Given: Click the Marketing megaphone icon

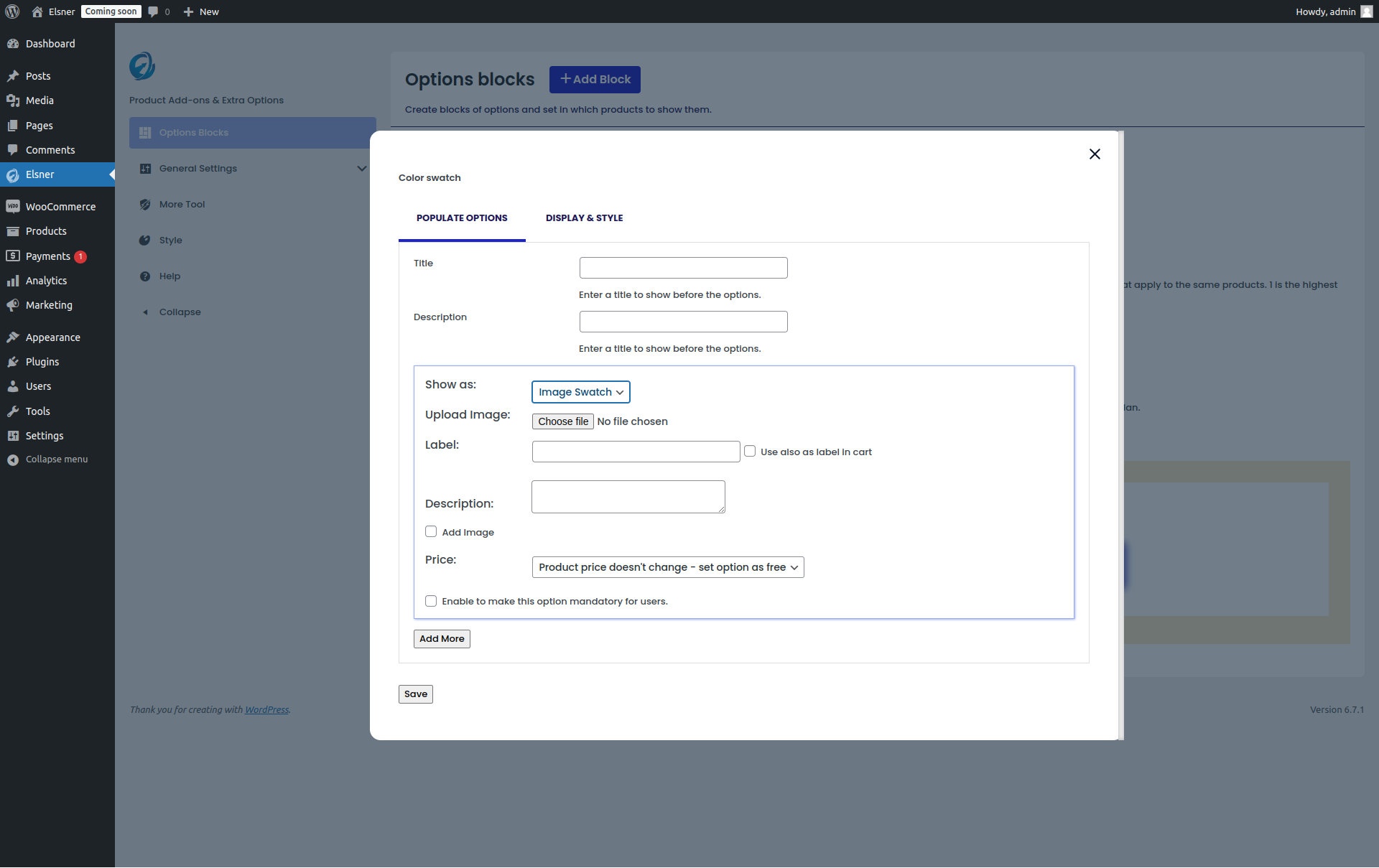Looking at the screenshot, I should click(x=12, y=305).
